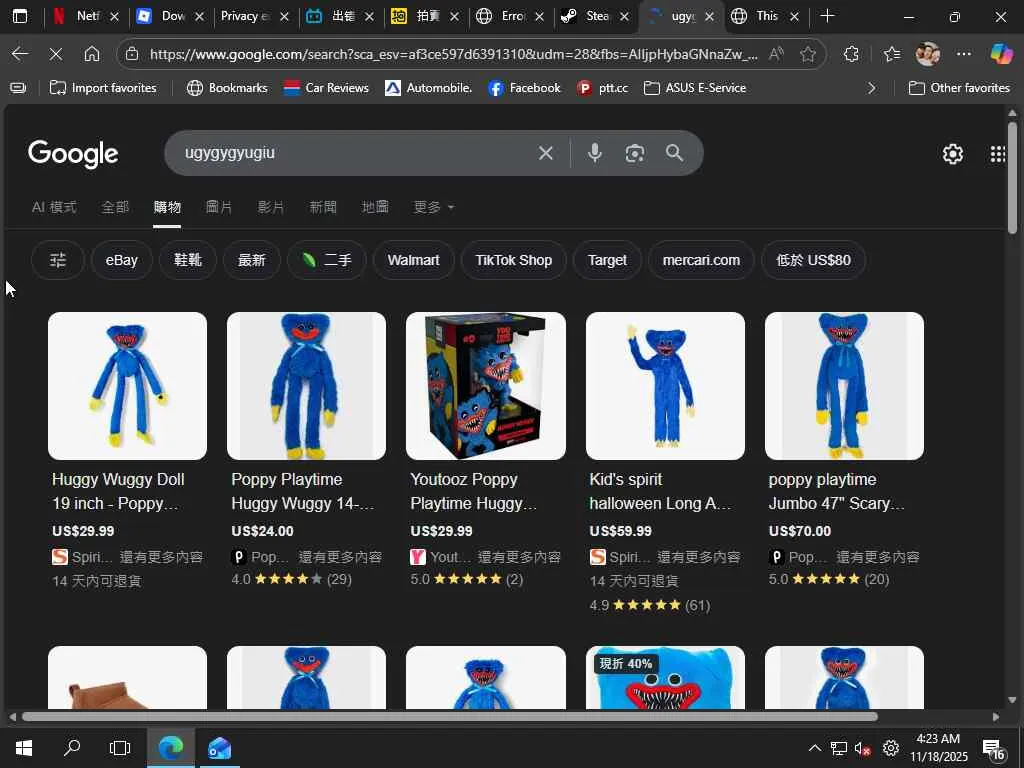The image size is (1024, 768).
Task: Open the Facebook bookmark
Action: 524,88
